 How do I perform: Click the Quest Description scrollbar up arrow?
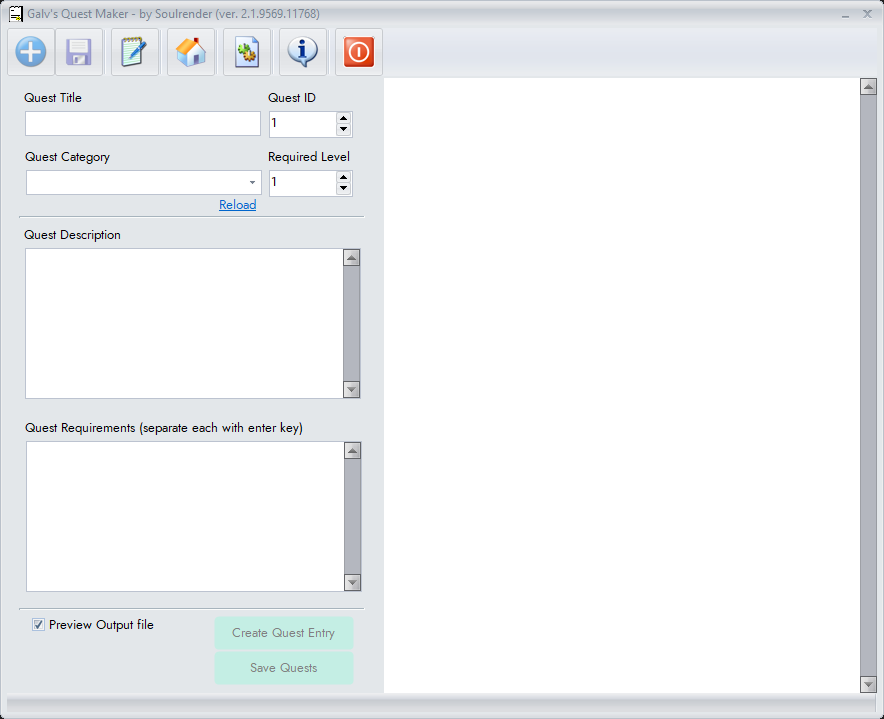(x=352, y=258)
